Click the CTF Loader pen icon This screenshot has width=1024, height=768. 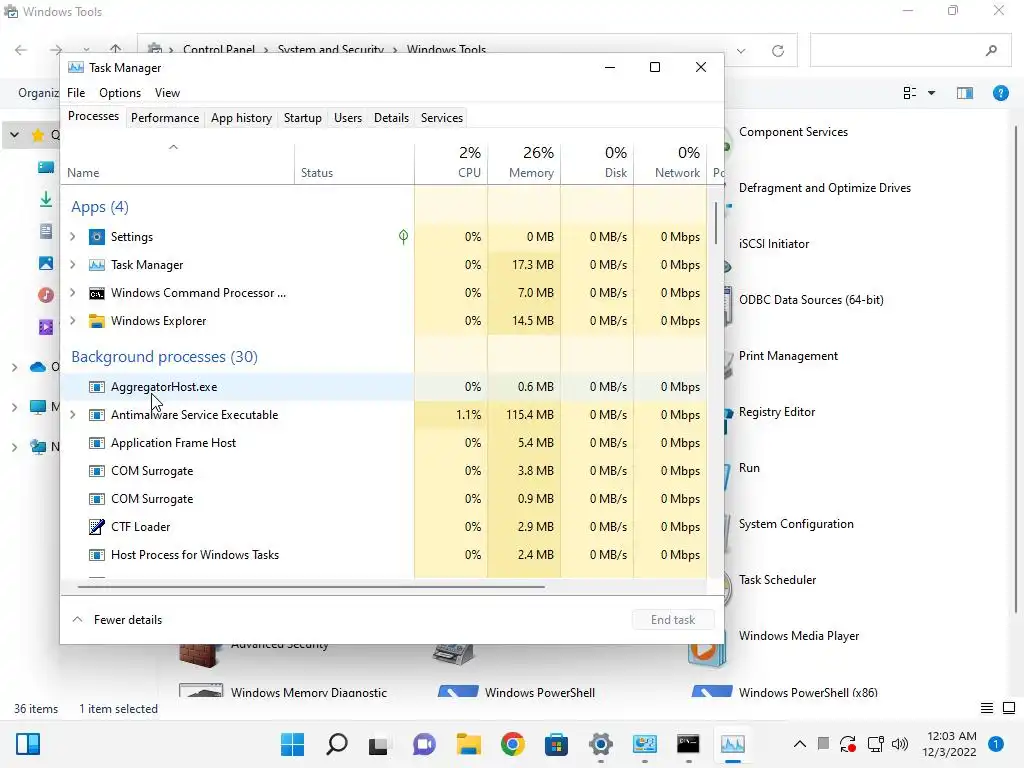point(97,527)
